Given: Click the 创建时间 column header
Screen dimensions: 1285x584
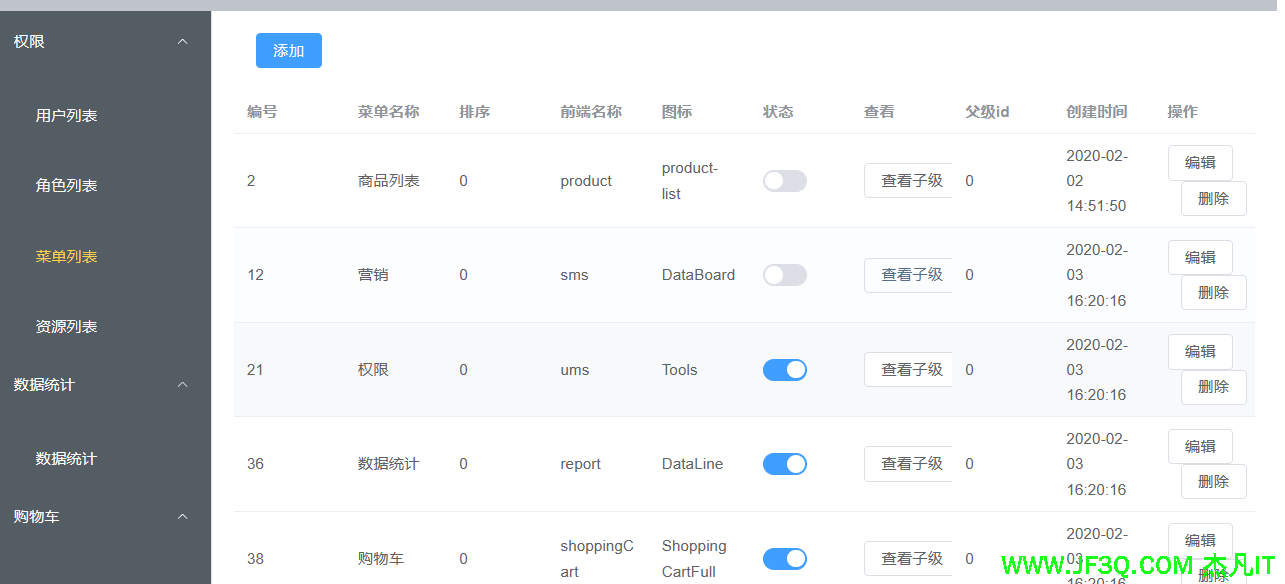Looking at the screenshot, I should [x=1096, y=112].
